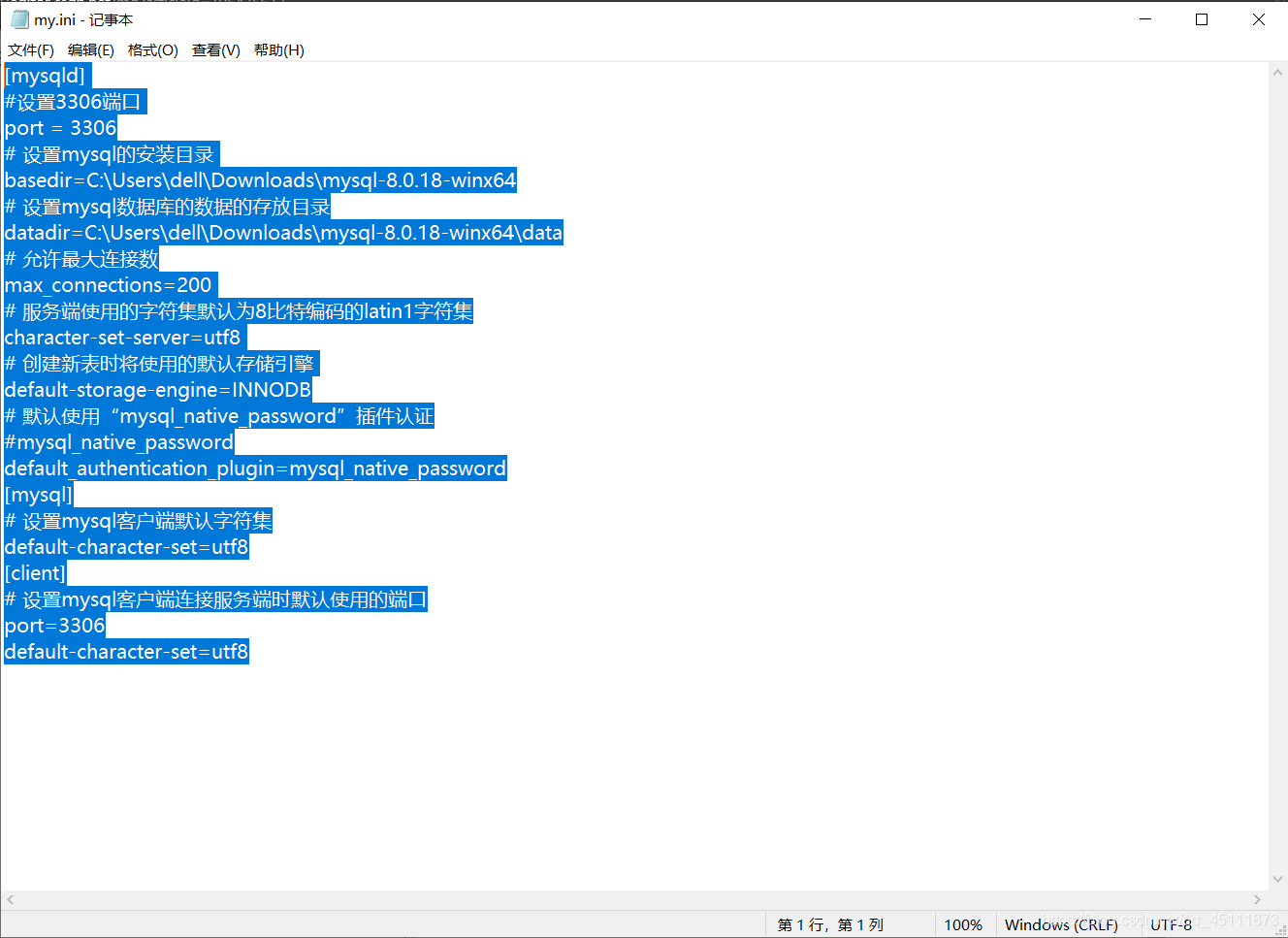Click 'default-character-set=utf8' under [mysql]
The width and height of the screenshot is (1288, 938).
tap(126, 547)
